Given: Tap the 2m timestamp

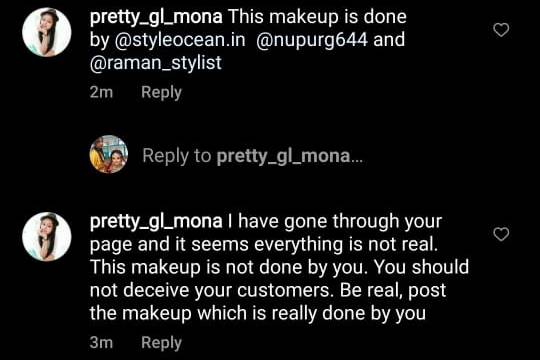Looking at the screenshot, I should coord(101,92).
